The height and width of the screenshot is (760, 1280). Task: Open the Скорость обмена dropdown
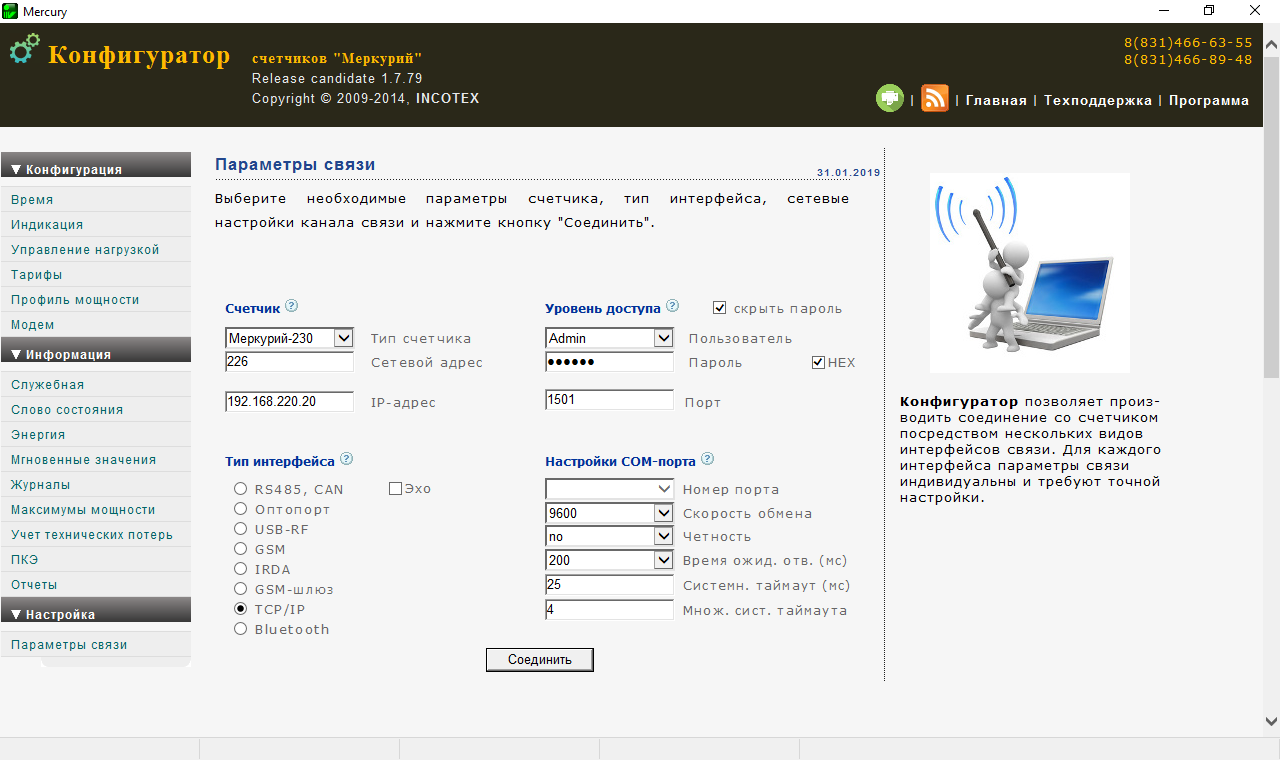coord(610,513)
